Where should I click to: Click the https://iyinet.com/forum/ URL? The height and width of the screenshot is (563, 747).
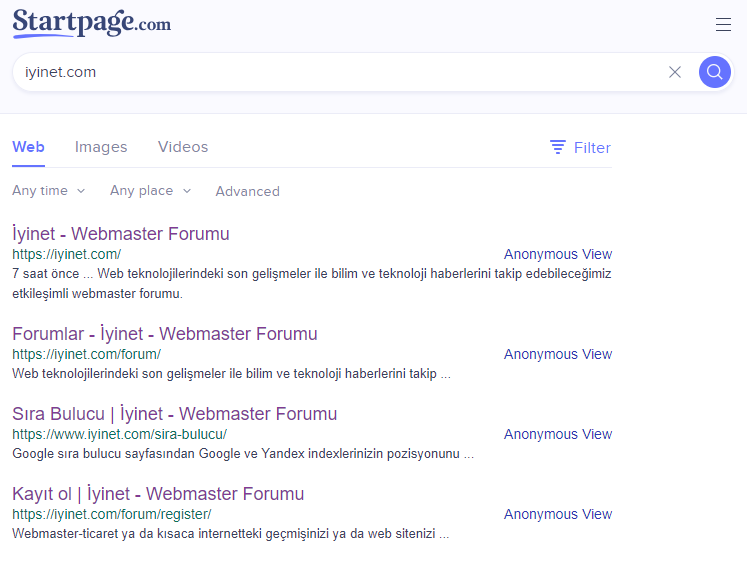coord(87,354)
